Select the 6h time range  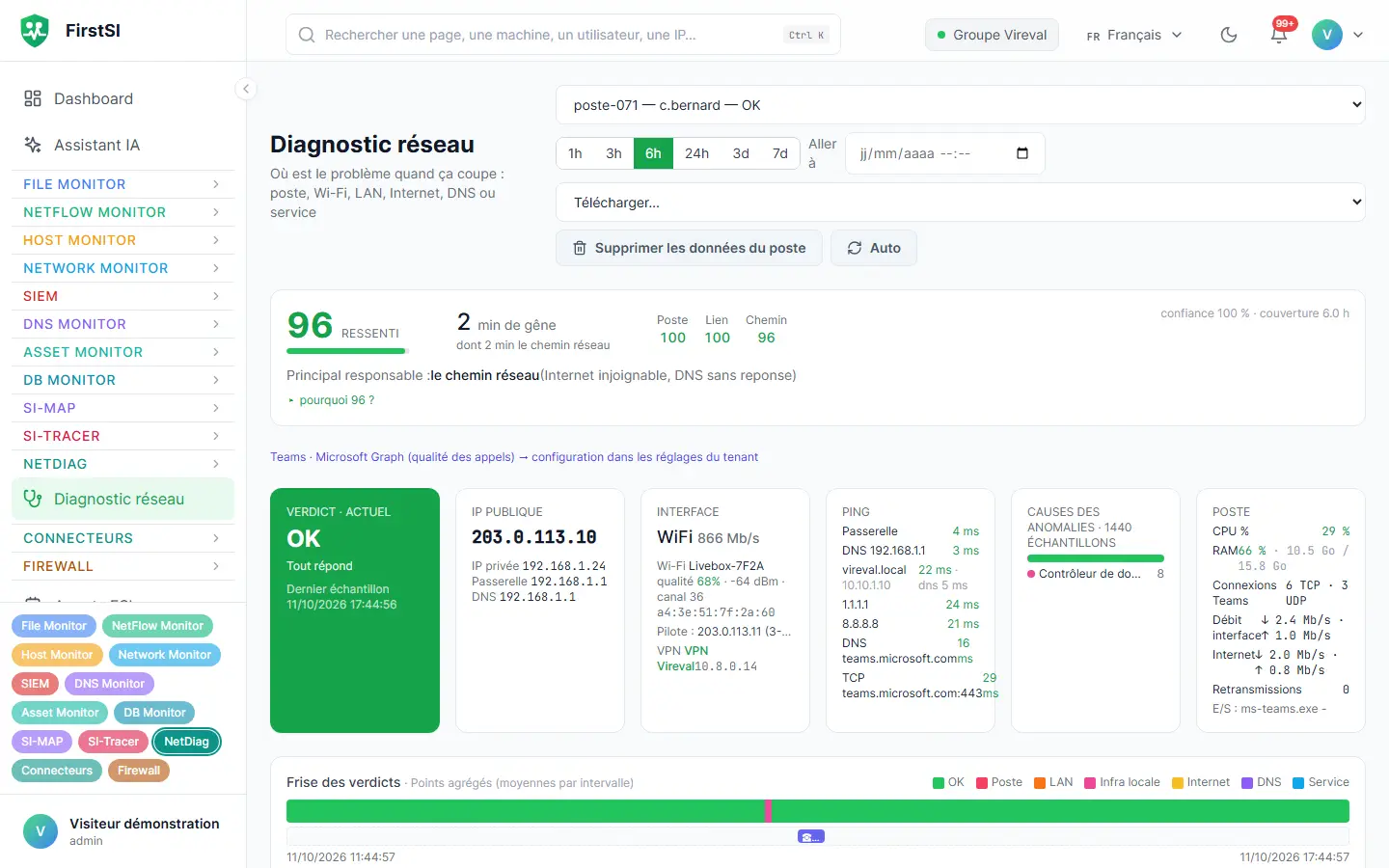653,153
